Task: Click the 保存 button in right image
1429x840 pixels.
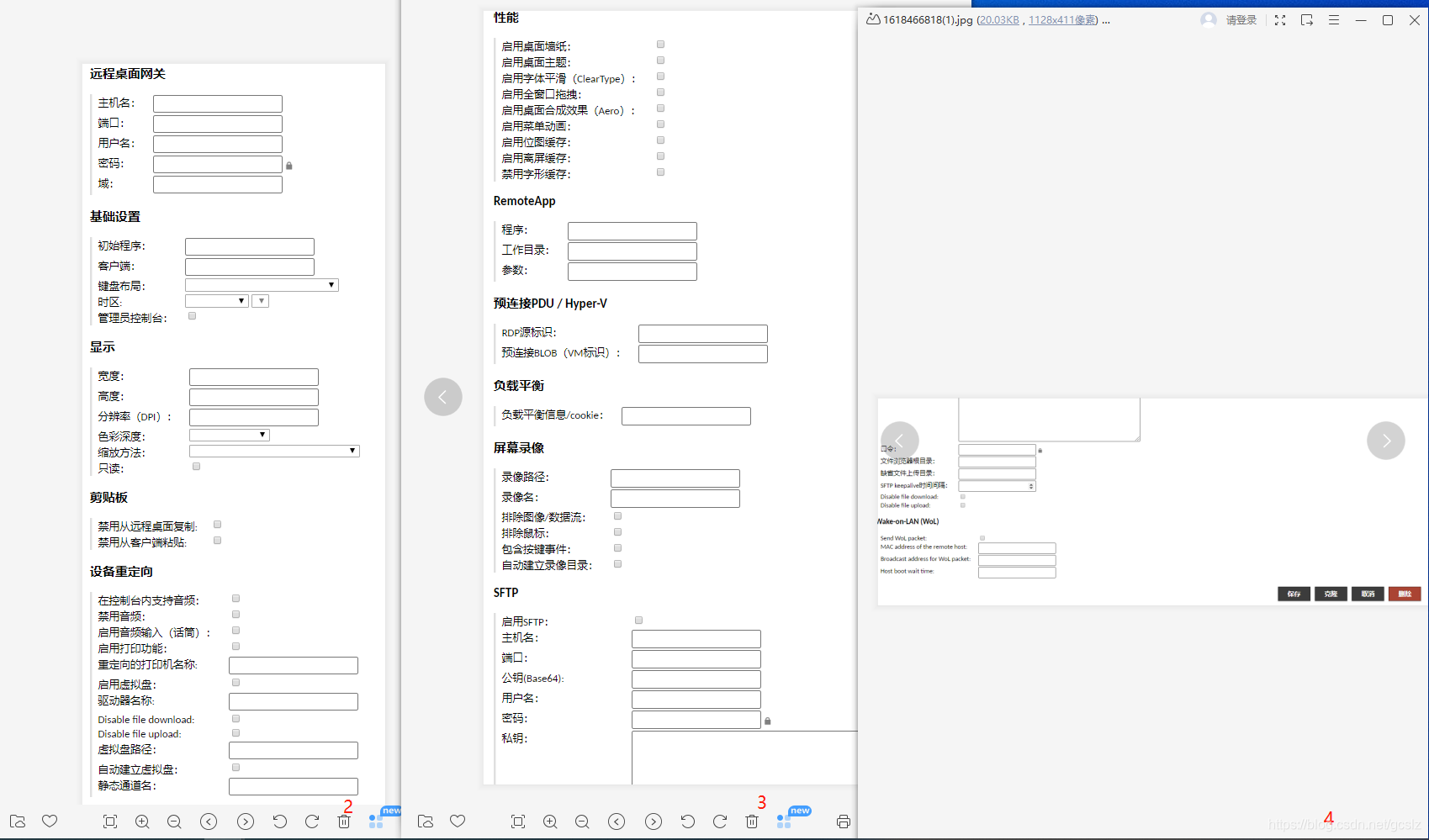Action: point(1294,594)
